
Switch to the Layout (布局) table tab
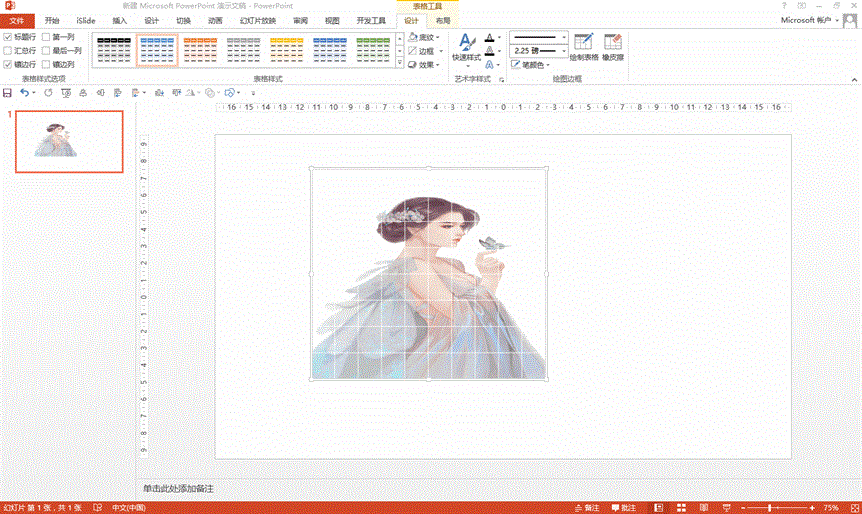coord(443,20)
